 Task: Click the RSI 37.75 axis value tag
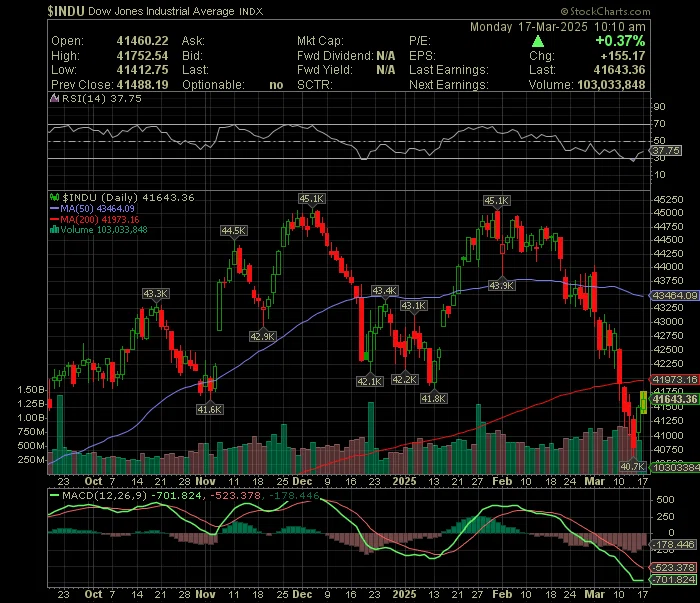point(666,150)
